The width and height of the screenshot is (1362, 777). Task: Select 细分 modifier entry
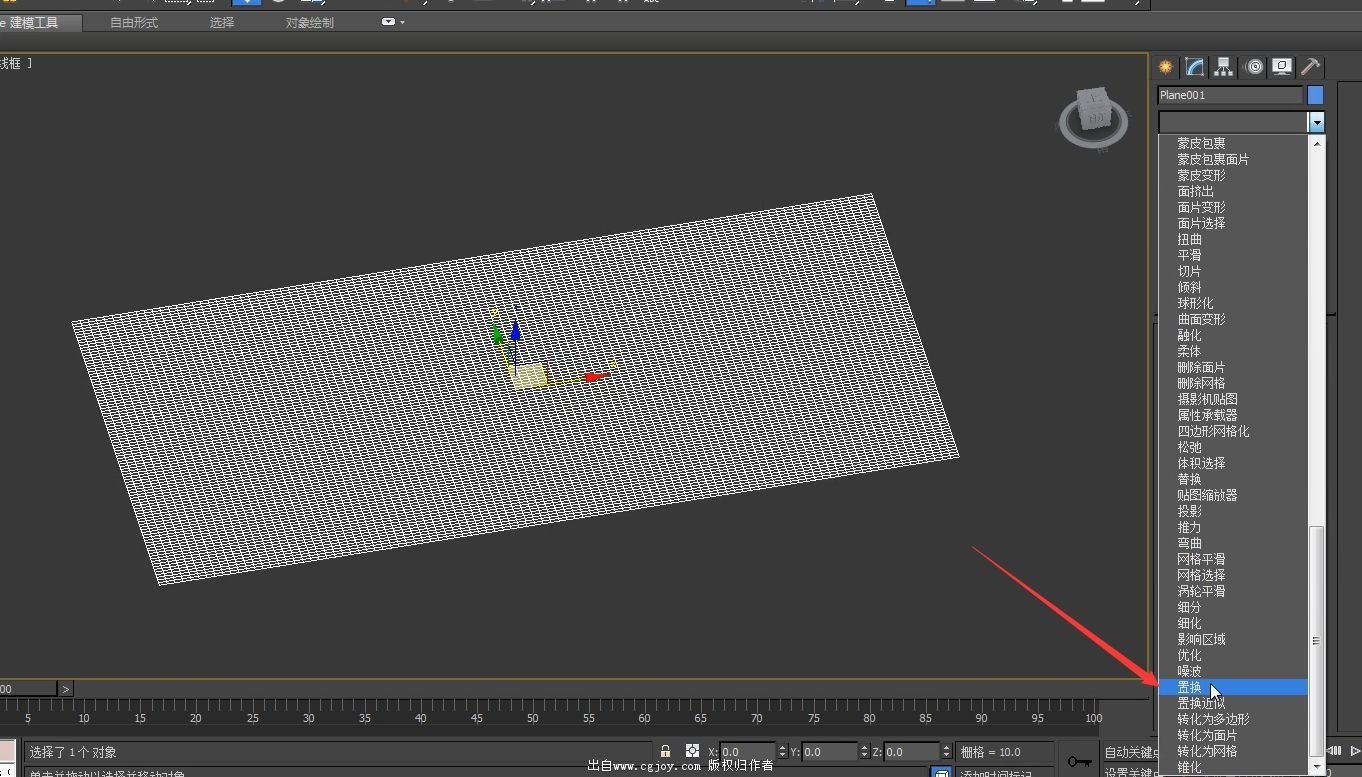(x=1234, y=607)
